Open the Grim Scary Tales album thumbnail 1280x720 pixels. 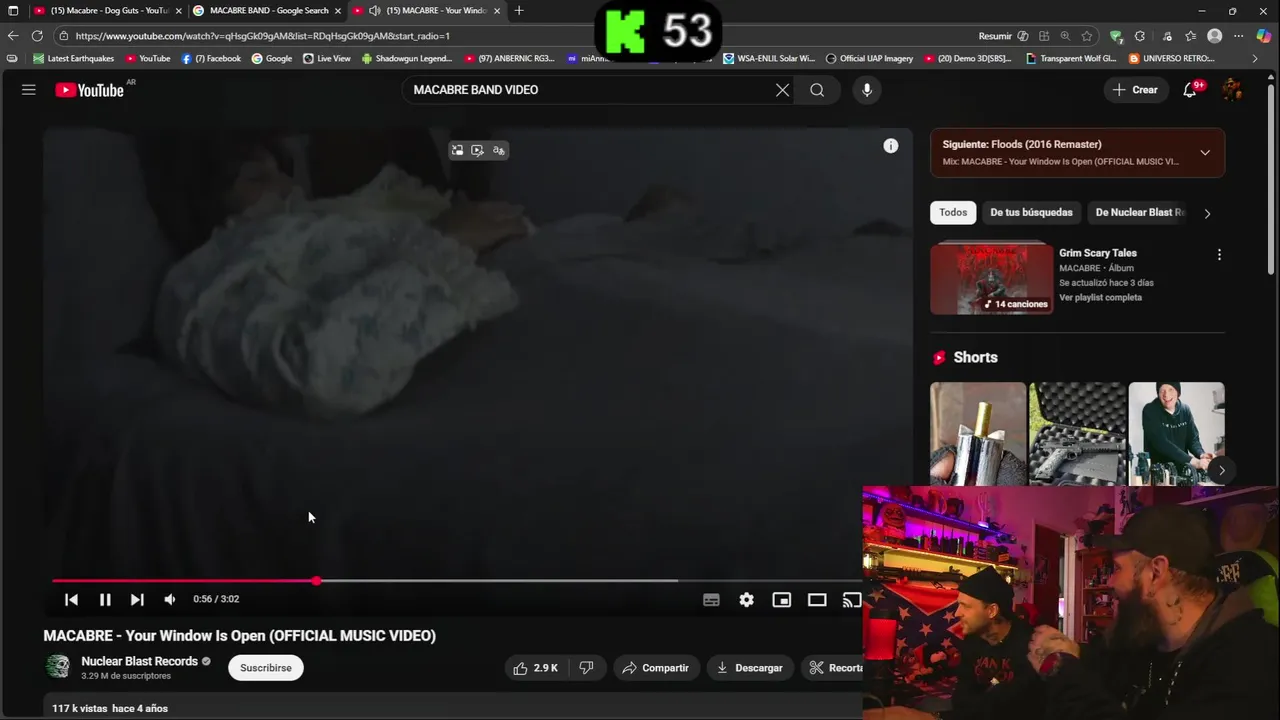coord(991,278)
